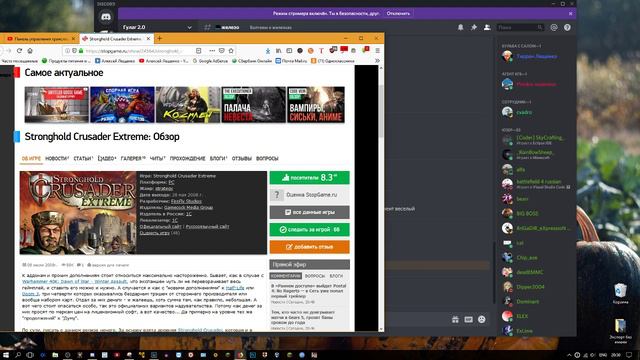This screenshot has width=640, height=360.
Task: Open pinned messages in Discord
Action: click(473, 27)
